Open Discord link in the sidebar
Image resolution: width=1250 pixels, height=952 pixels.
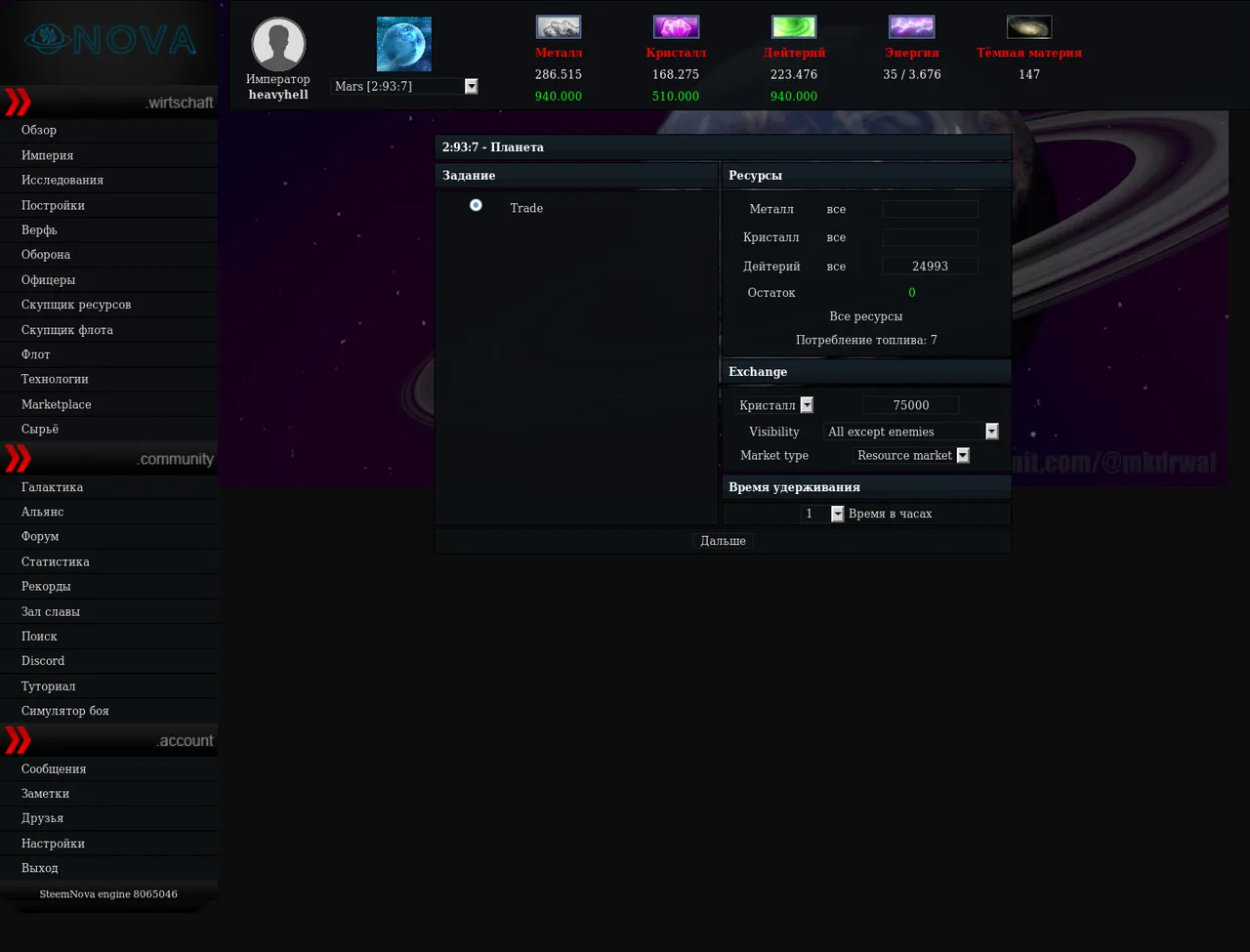click(108, 661)
